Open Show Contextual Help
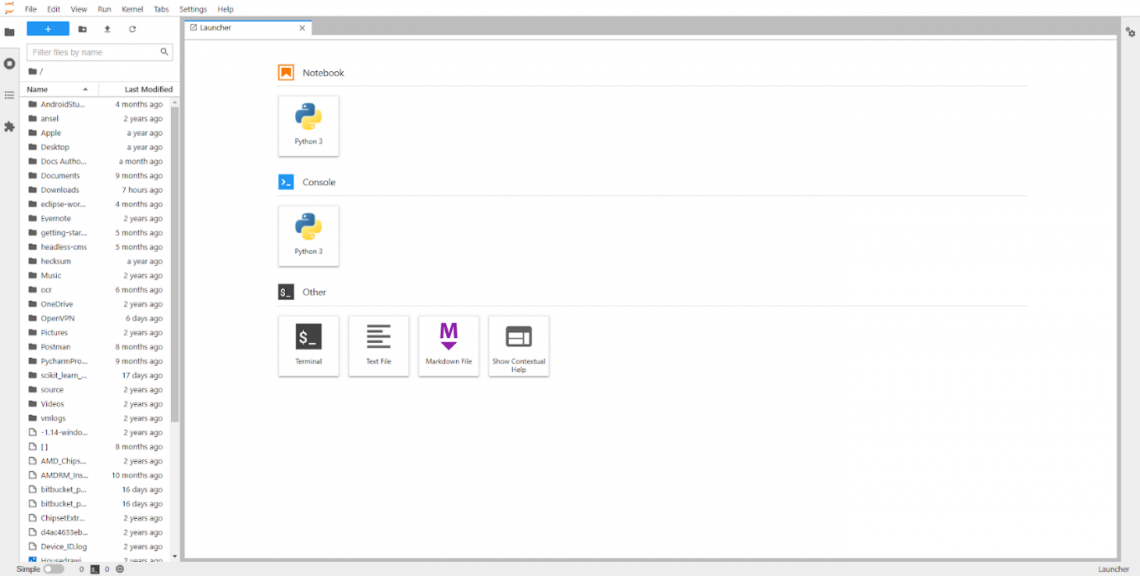 [518, 345]
